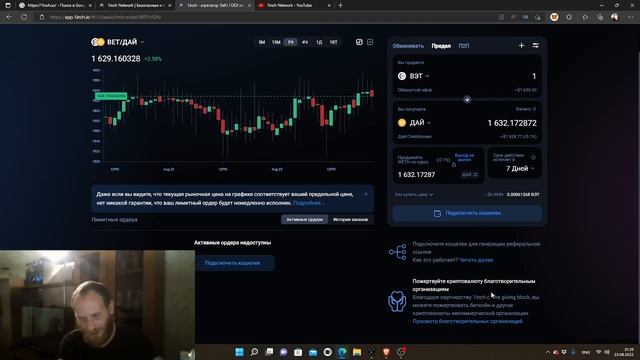The image size is (640, 360).
Task: Open File Explorer from the taskbar
Action: pos(357,352)
